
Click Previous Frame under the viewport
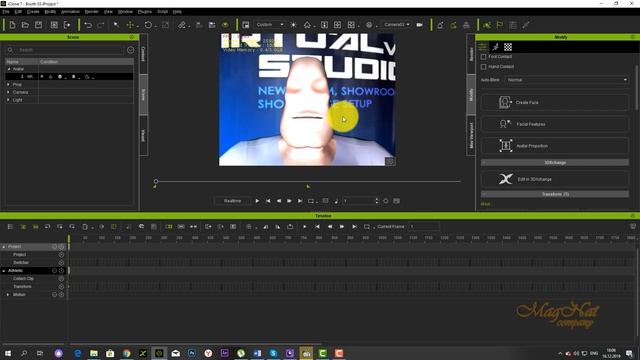279,201
